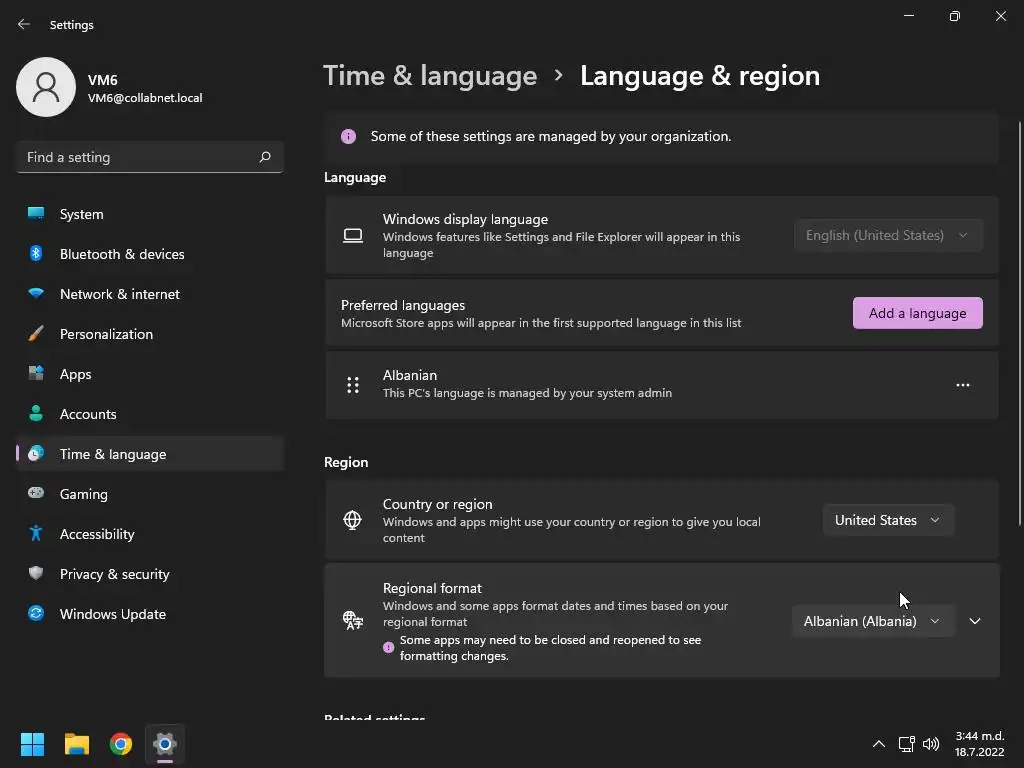This screenshot has height=768, width=1024.
Task: Open the Regional format dropdown
Action: (x=872, y=621)
